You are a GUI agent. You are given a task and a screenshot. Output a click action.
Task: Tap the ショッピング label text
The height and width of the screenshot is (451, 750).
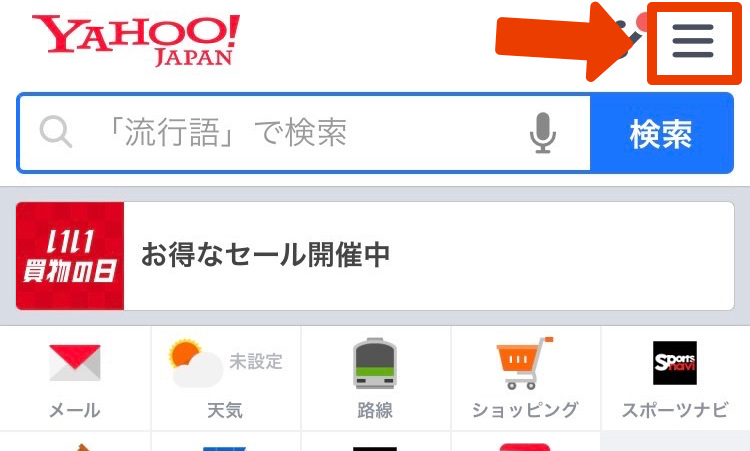pos(525,410)
